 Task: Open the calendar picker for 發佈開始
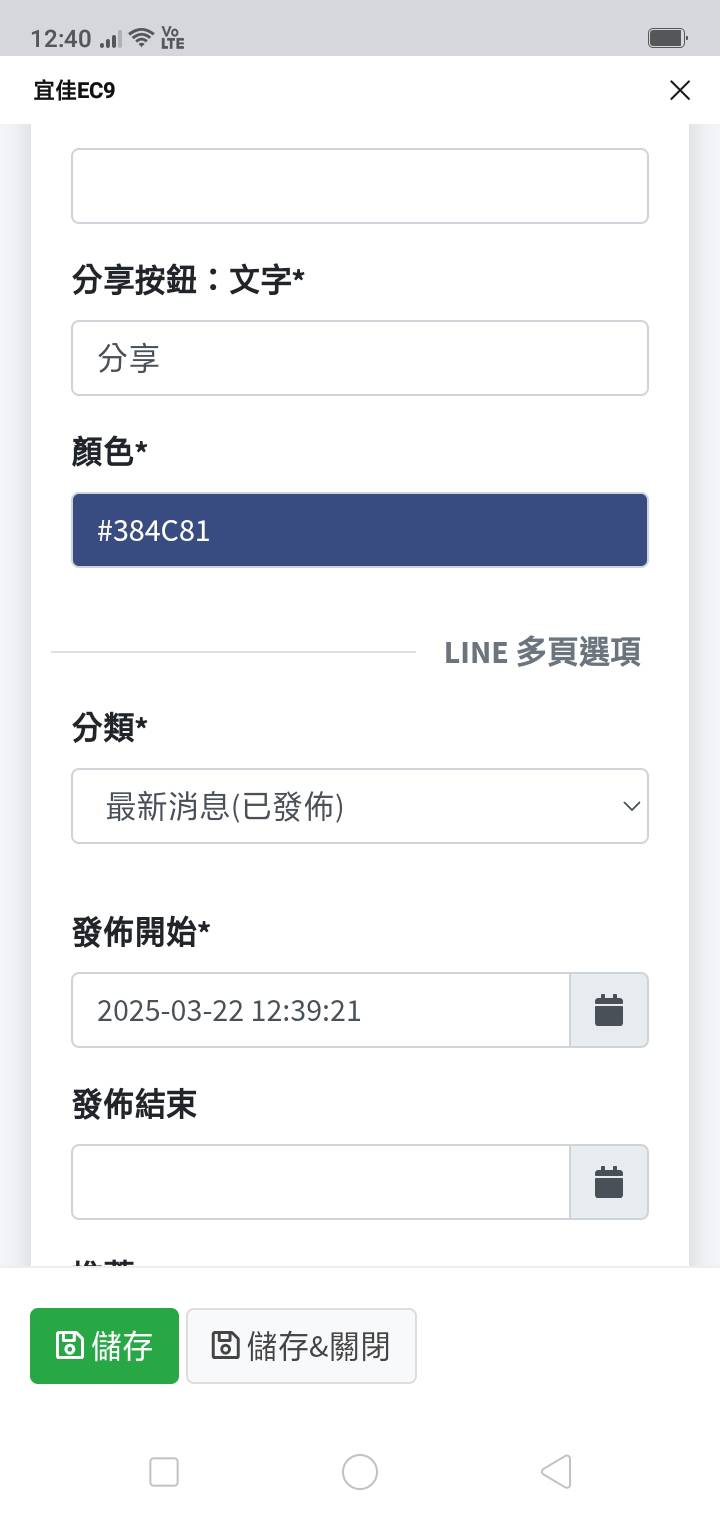[610, 1010]
